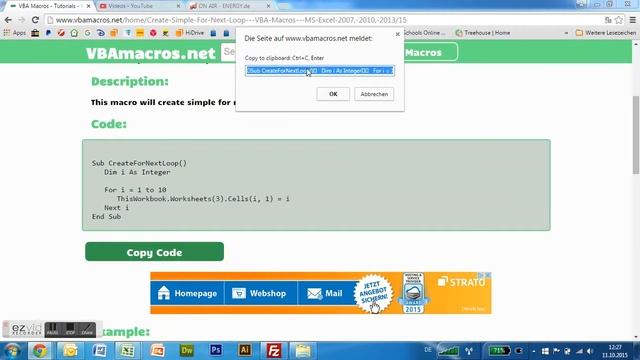This screenshot has height=360, width=640.
Task: Click the Chrome taskbar icon
Action: (x=40, y=351)
